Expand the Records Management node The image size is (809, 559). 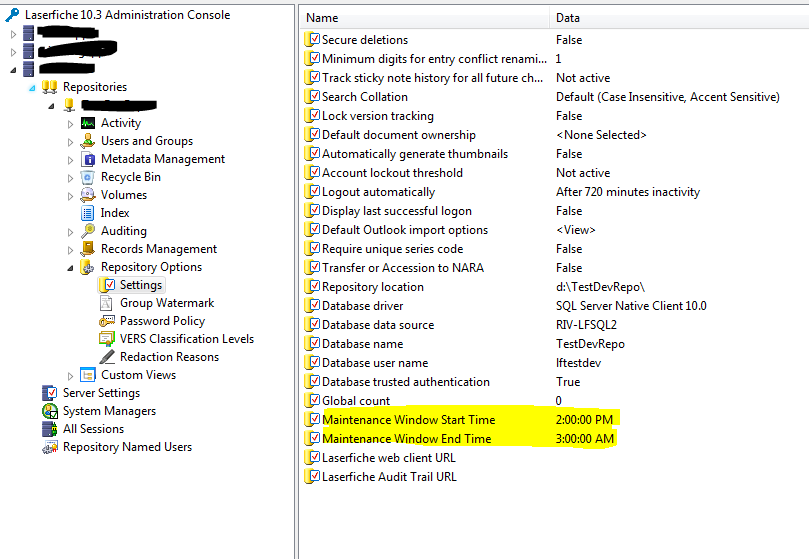(x=70, y=250)
